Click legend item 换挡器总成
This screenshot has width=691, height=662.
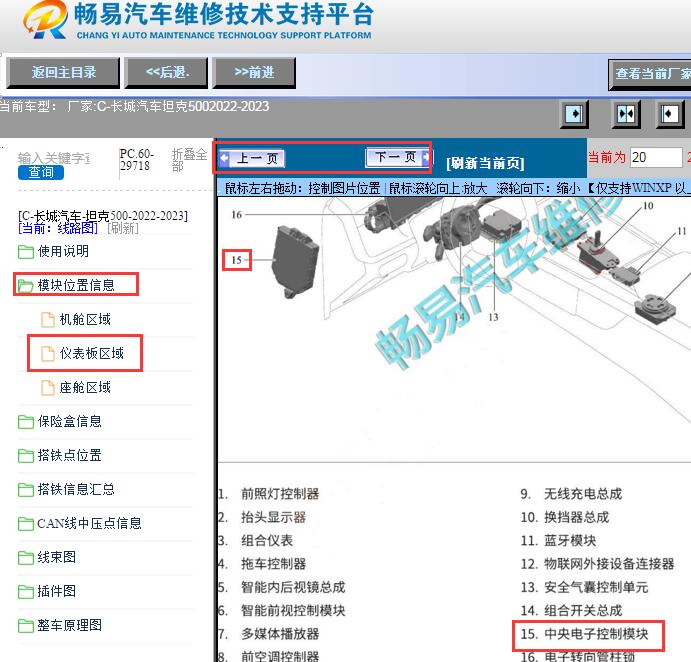[x=576, y=517]
